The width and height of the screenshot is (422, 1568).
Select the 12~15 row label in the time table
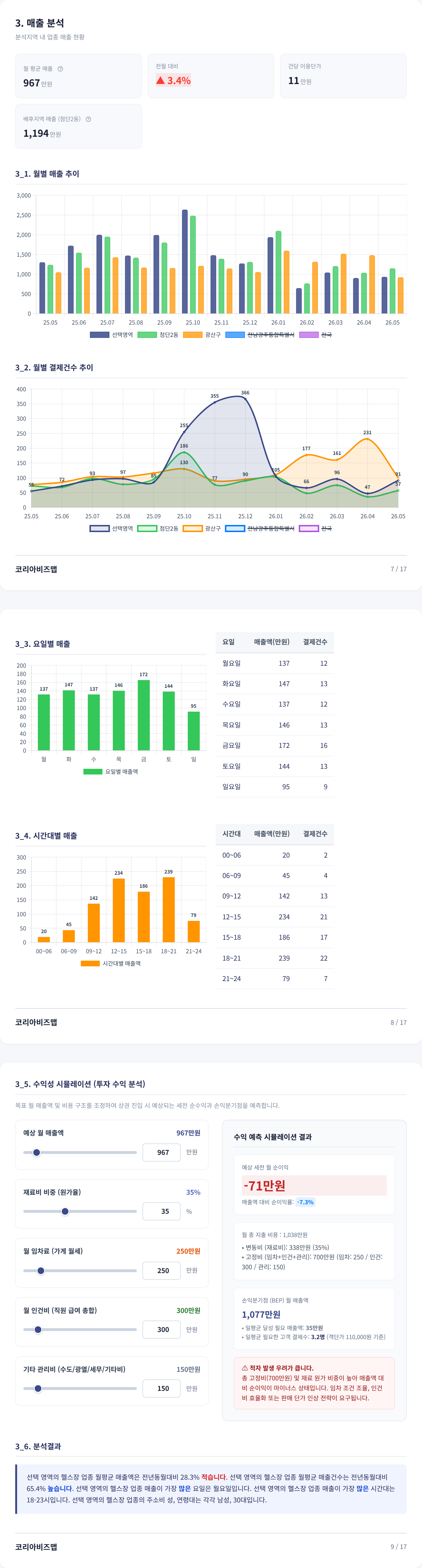(x=231, y=917)
